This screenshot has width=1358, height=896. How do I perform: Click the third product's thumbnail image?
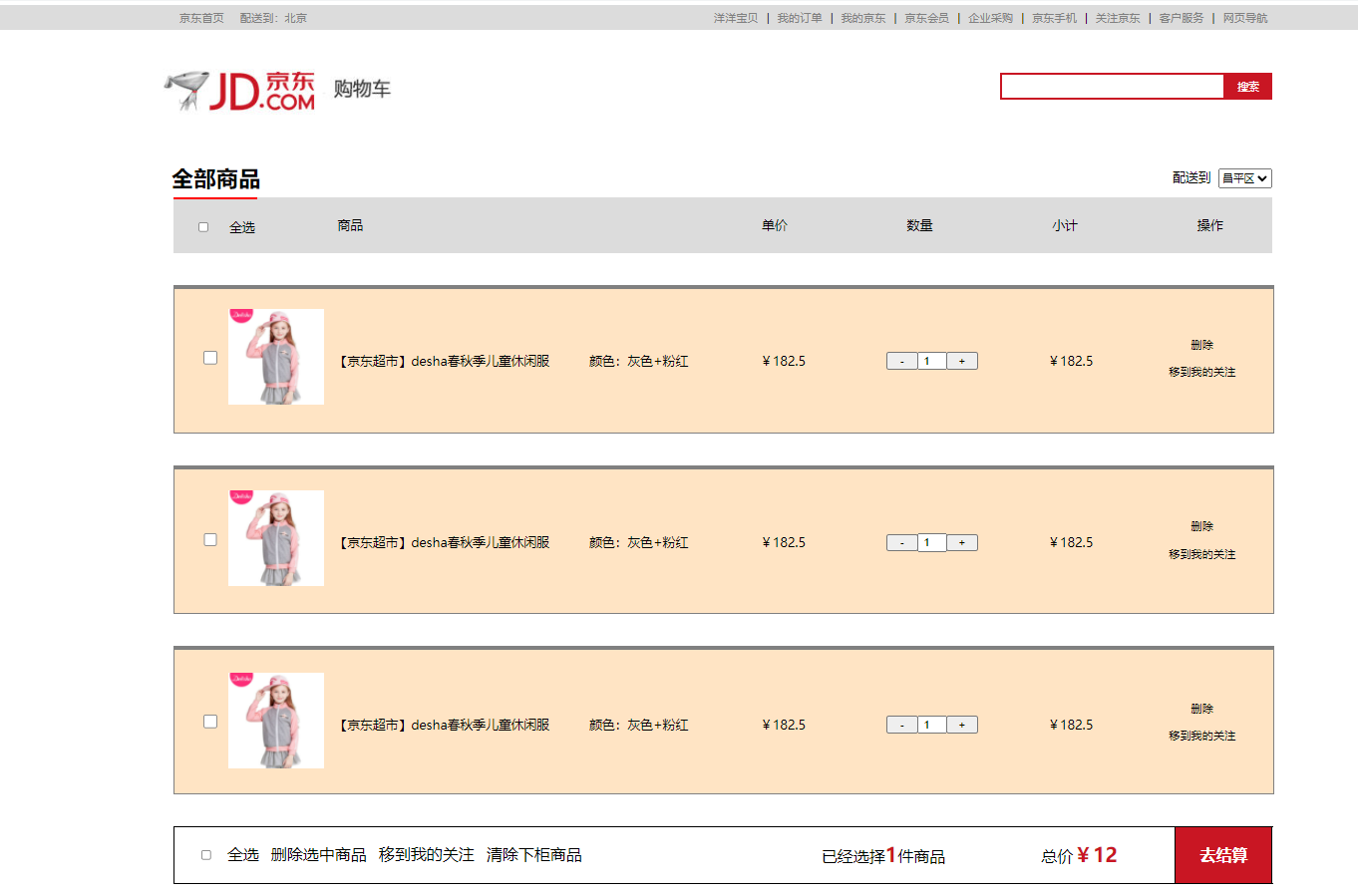[x=276, y=721]
